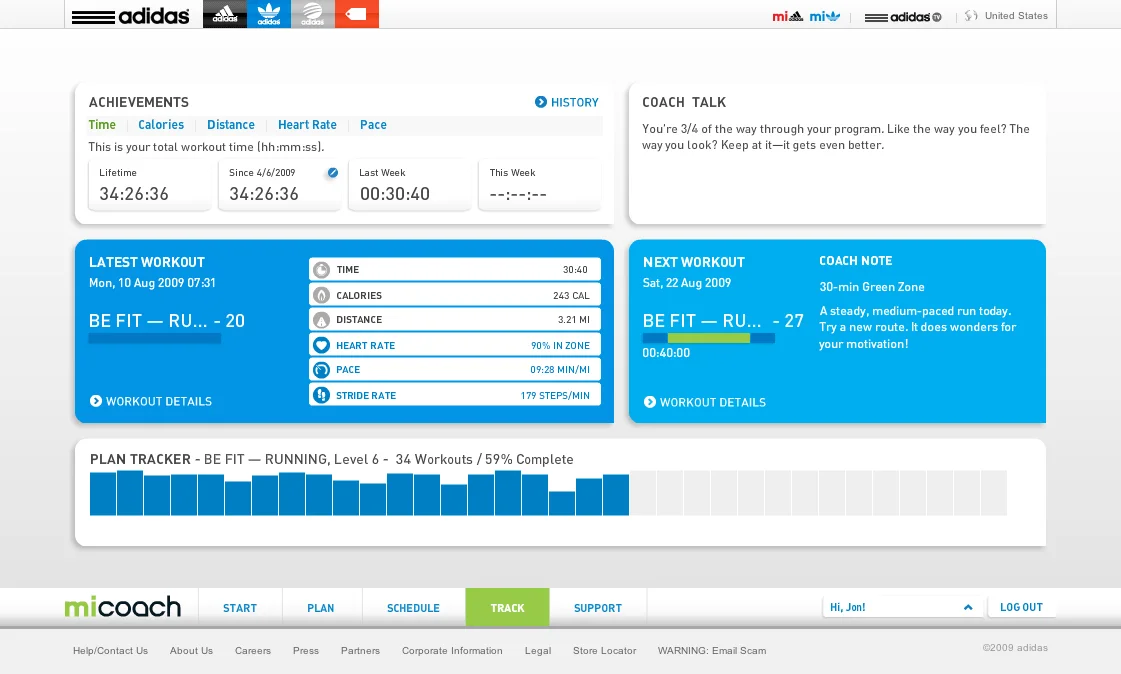
Task: Open the mi adidas Performance logo link
Action: click(x=787, y=16)
